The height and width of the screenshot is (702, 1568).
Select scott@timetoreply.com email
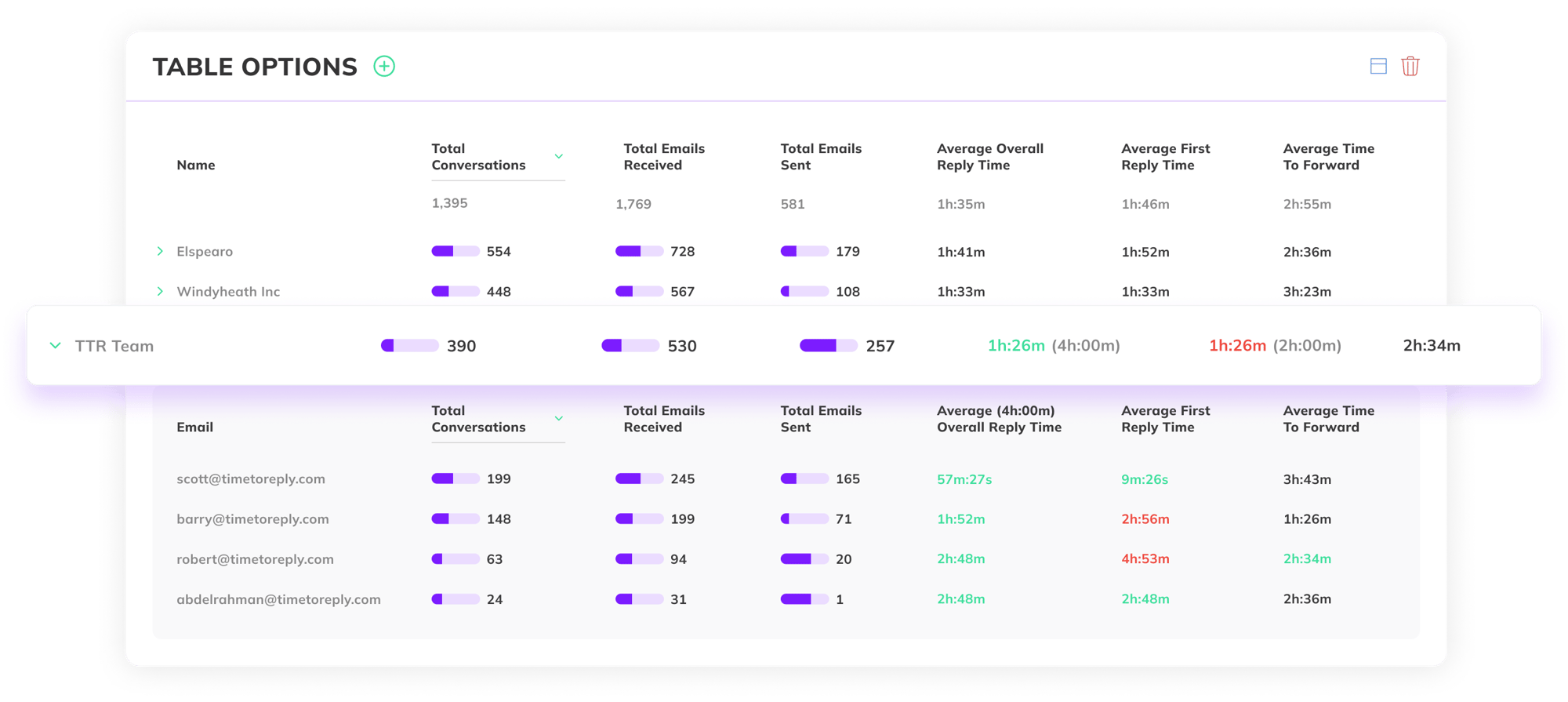[x=251, y=479]
